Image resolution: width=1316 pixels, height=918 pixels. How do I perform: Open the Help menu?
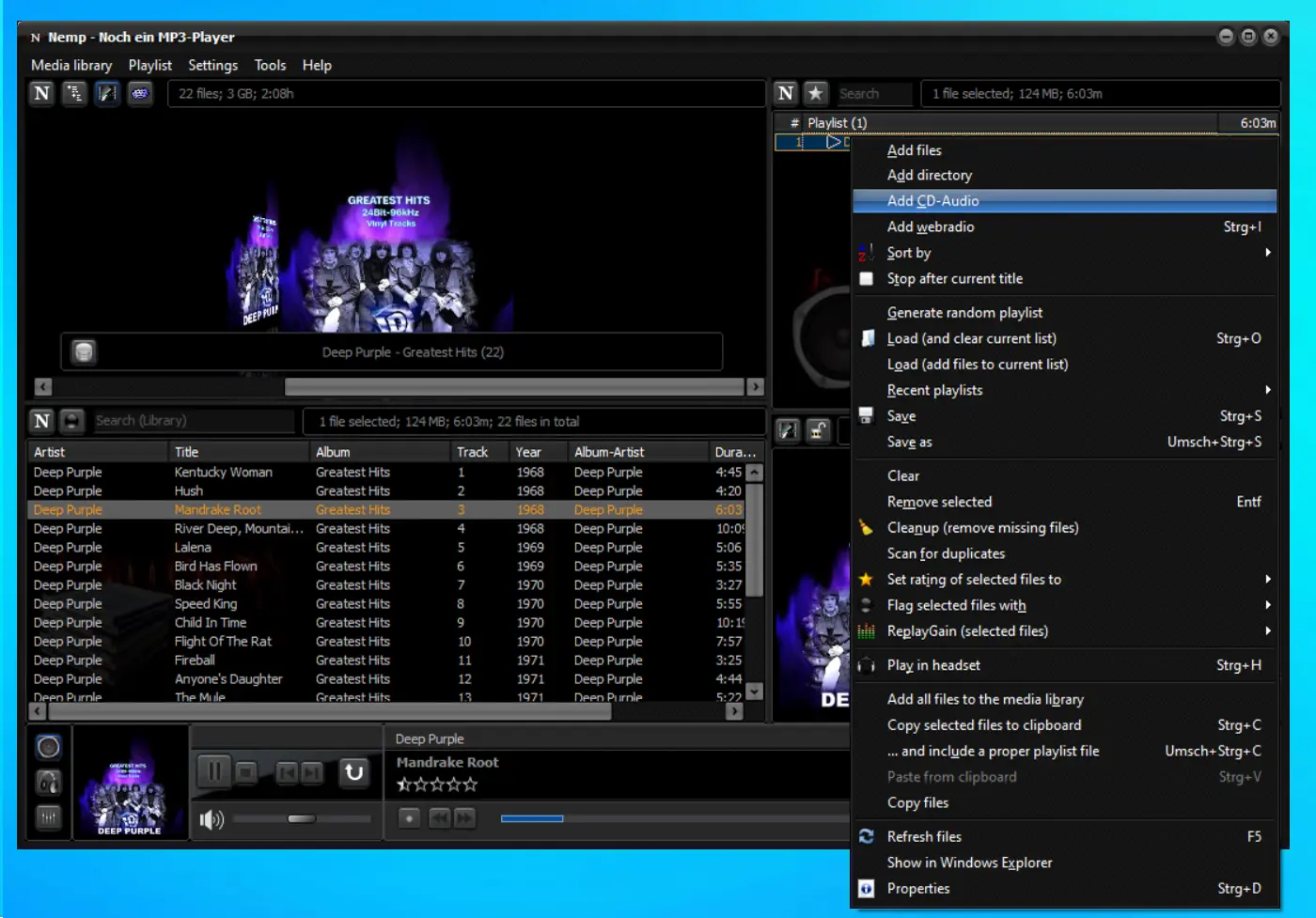(x=317, y=65)
